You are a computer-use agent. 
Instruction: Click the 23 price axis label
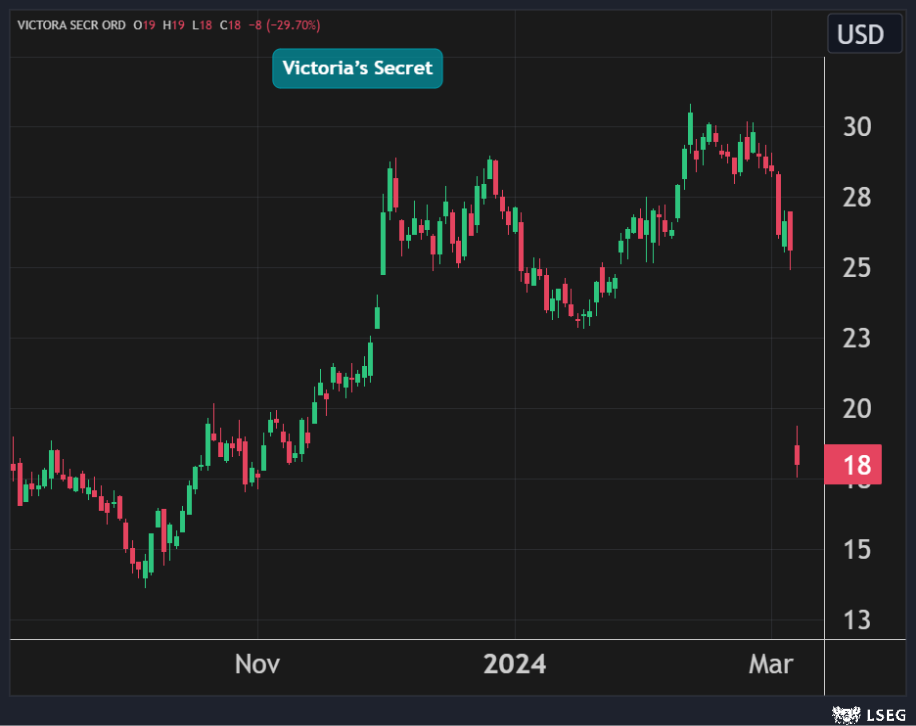tap(857, 339)
